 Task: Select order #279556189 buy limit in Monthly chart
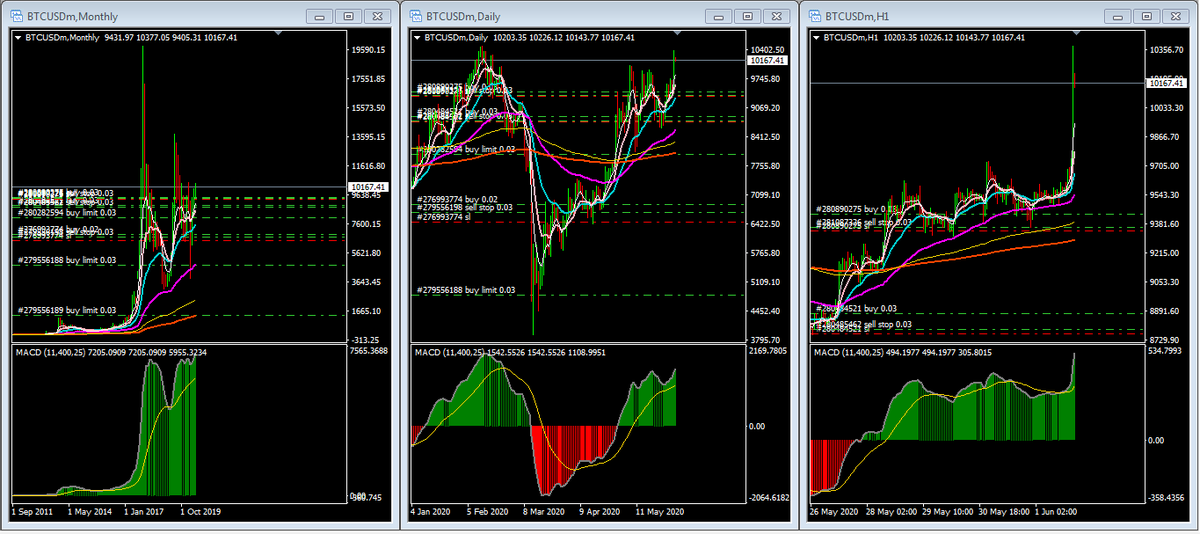coord(66,310)
